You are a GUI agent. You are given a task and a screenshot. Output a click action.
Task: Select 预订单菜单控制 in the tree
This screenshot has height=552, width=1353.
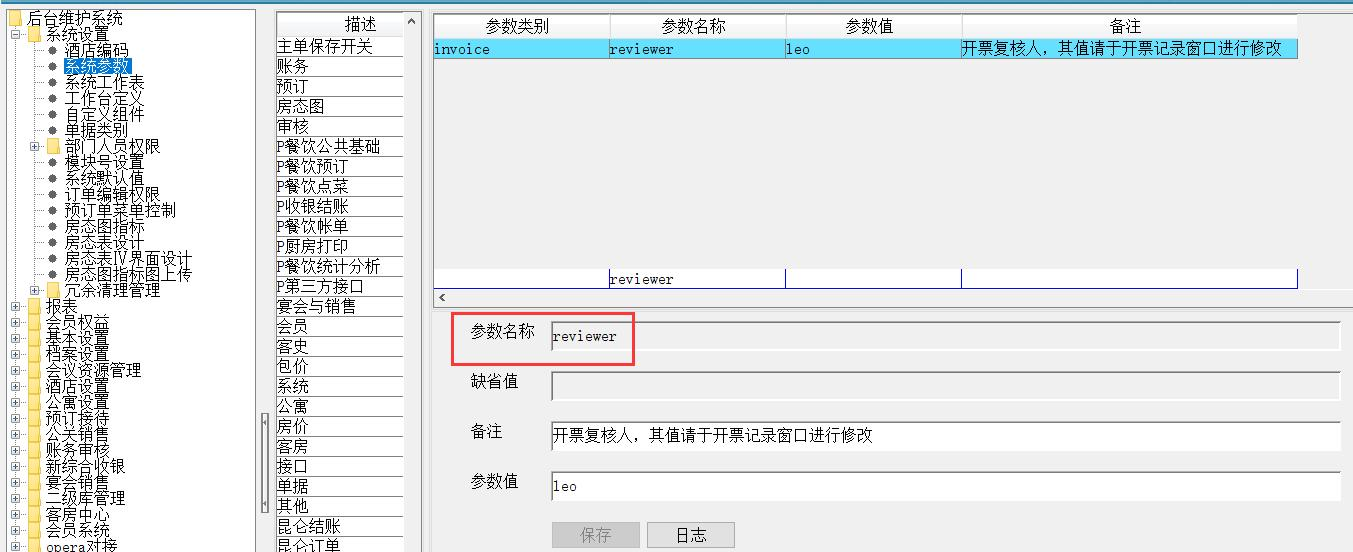(x=120, y=211)
